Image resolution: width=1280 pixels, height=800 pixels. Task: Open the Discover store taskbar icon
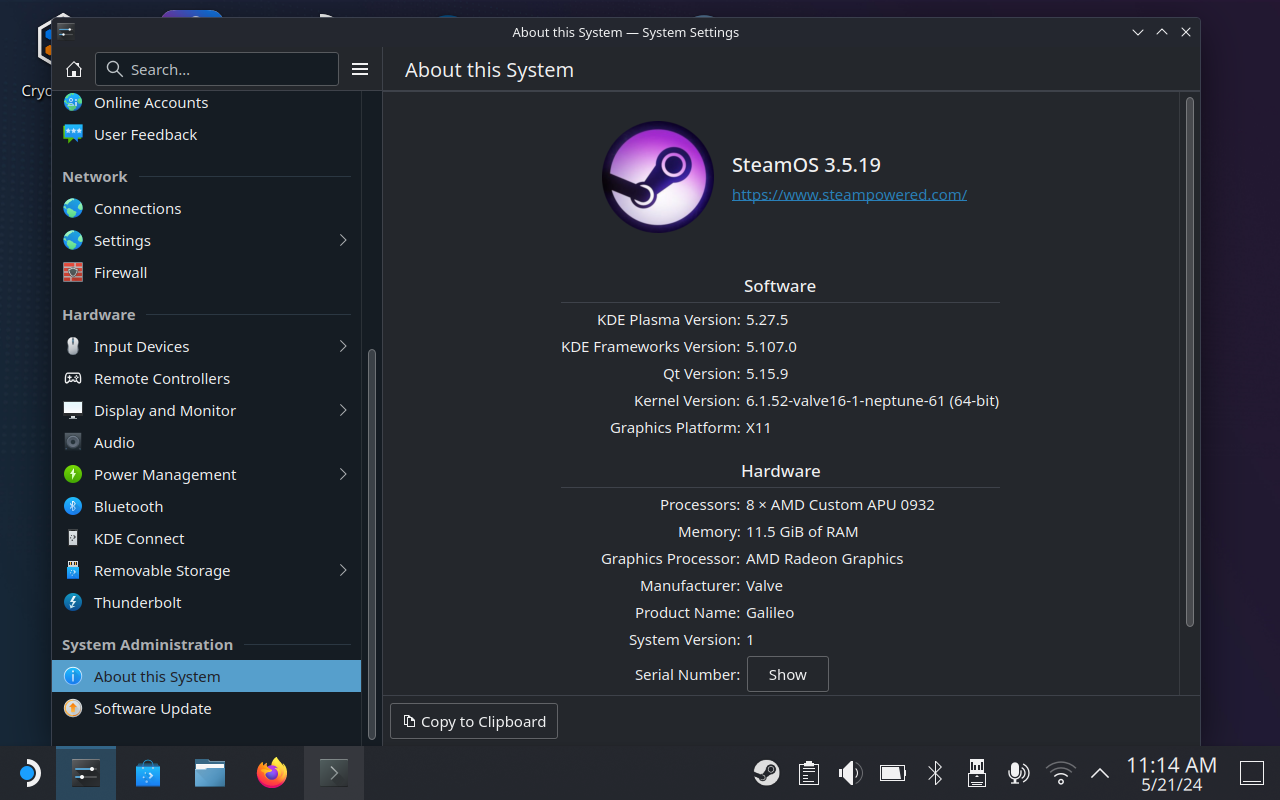[x=148, y=773]
